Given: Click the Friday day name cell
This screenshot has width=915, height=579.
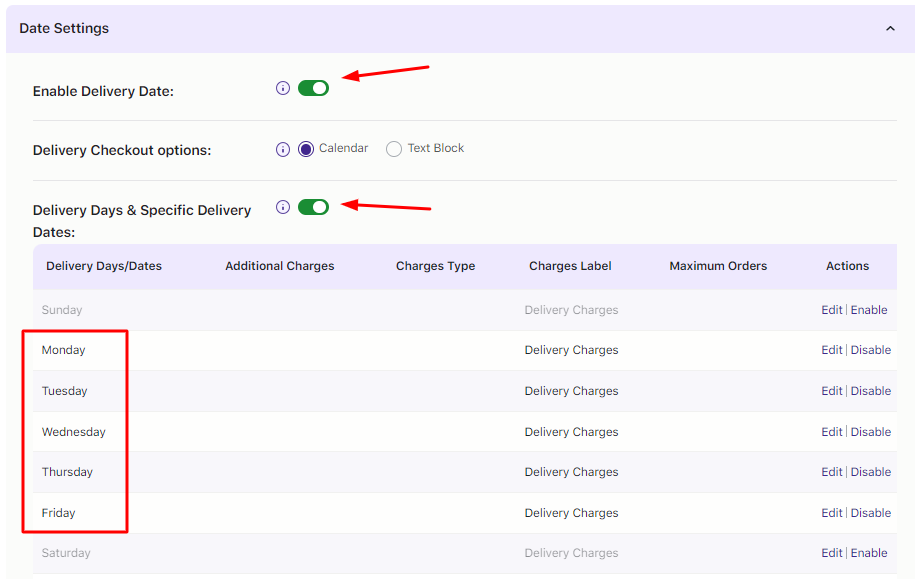Looking at the screenshot, I should [58, 513].
